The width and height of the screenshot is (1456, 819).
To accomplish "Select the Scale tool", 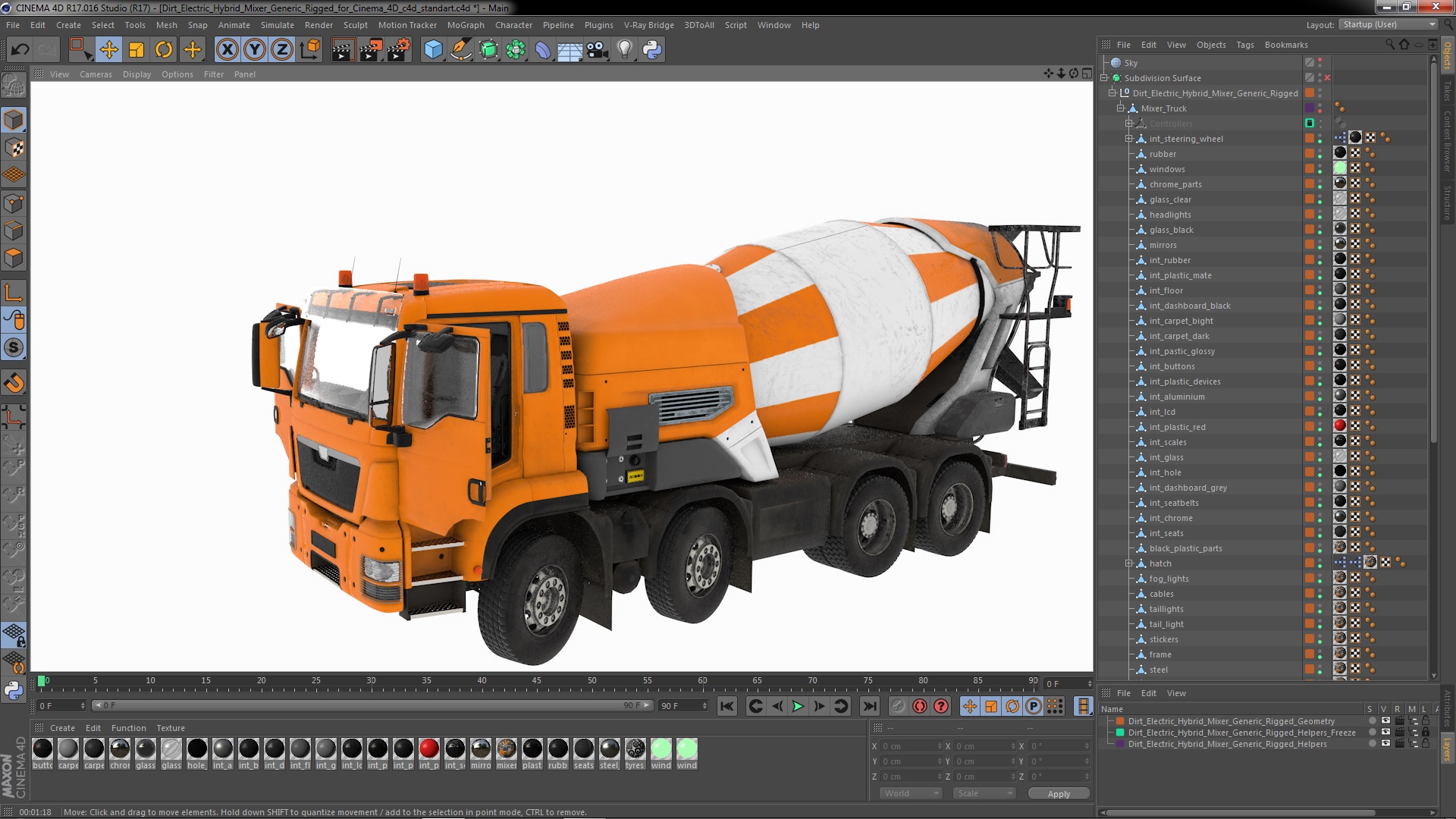I will (136, 50).
